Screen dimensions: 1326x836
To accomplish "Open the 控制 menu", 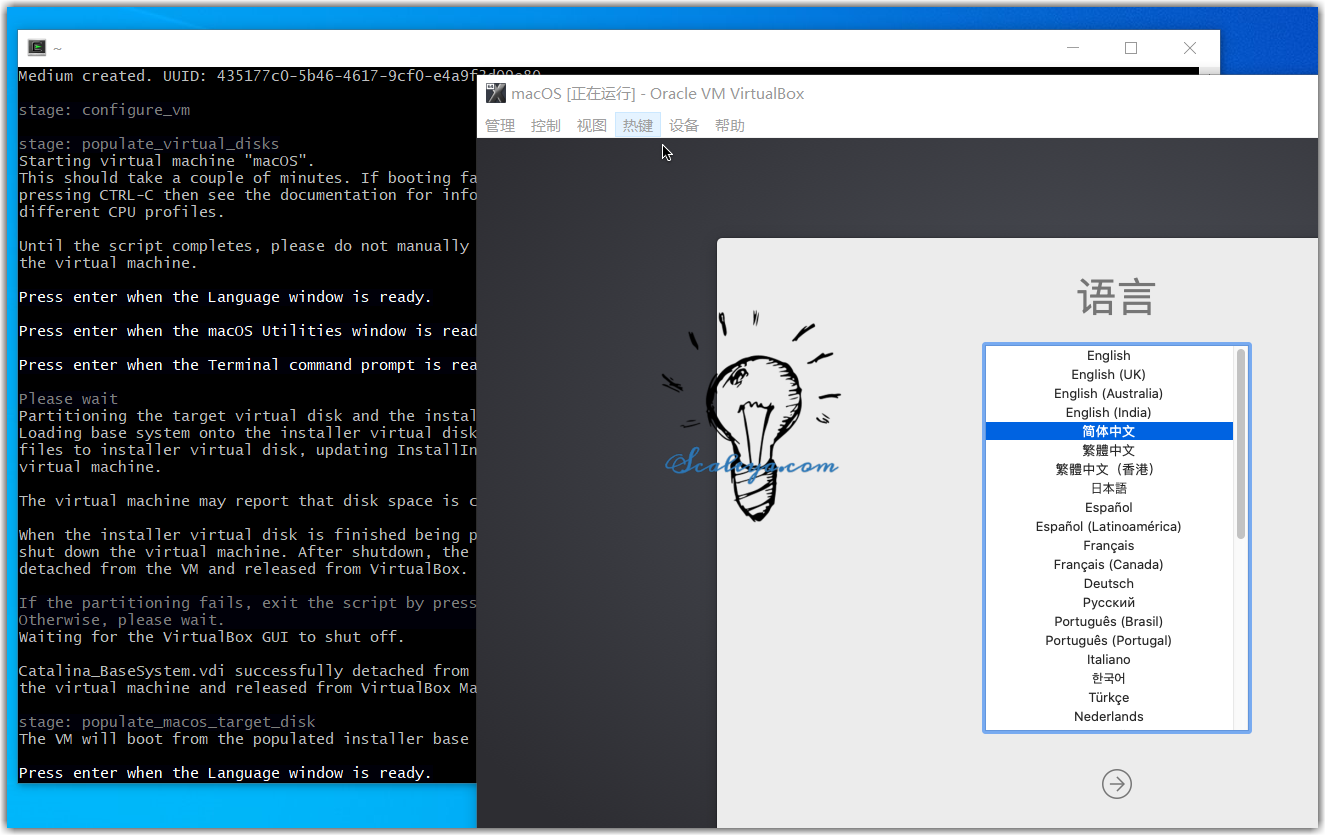I will point(546,126).
